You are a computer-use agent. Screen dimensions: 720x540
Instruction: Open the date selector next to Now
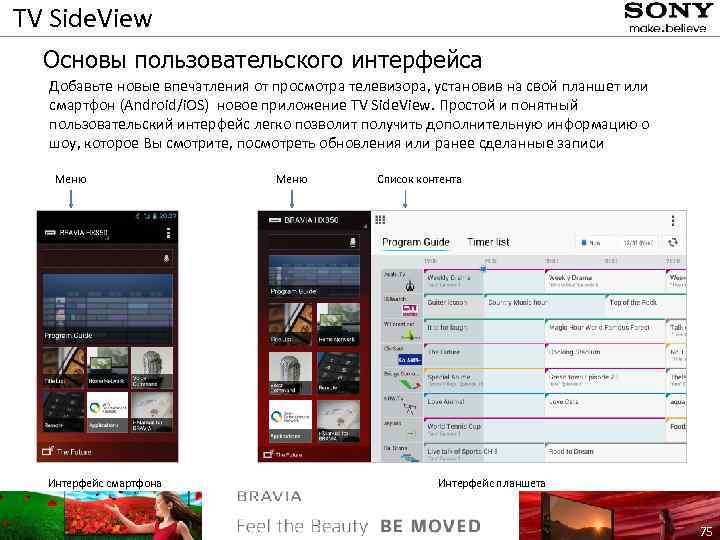[x=638, y=242]
